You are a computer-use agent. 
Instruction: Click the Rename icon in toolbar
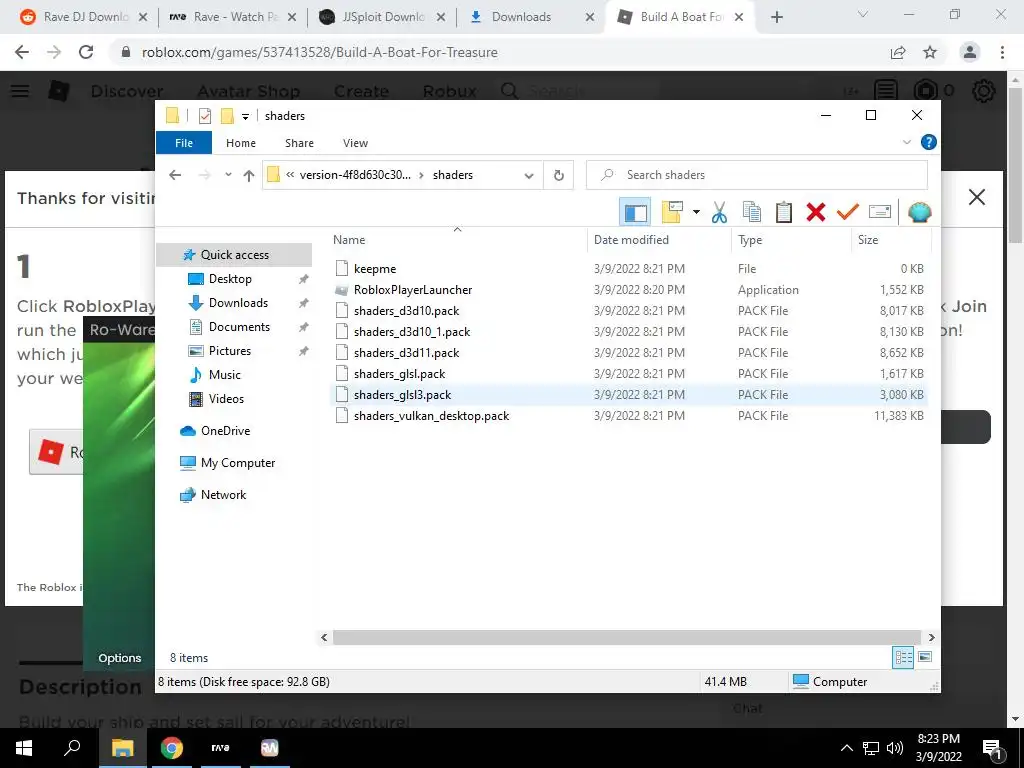pos(880,212)
